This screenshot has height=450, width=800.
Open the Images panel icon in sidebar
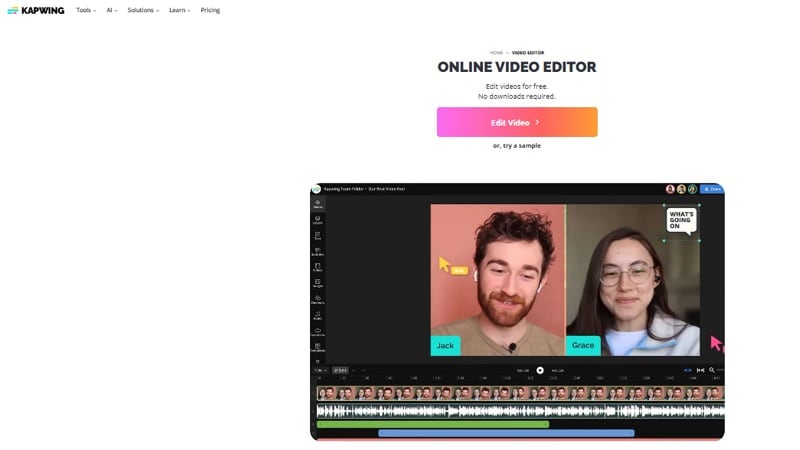318,283
